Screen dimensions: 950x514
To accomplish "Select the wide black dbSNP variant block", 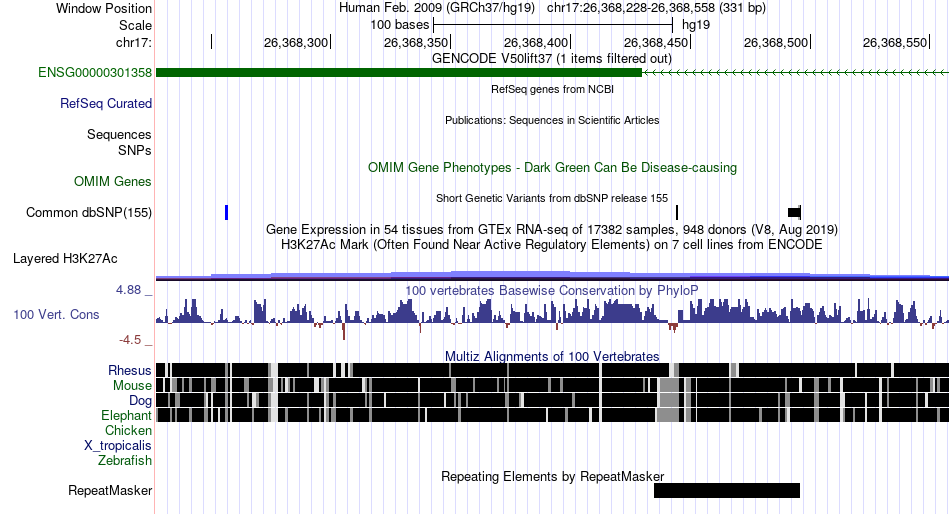I will click(x=794, y=212).
